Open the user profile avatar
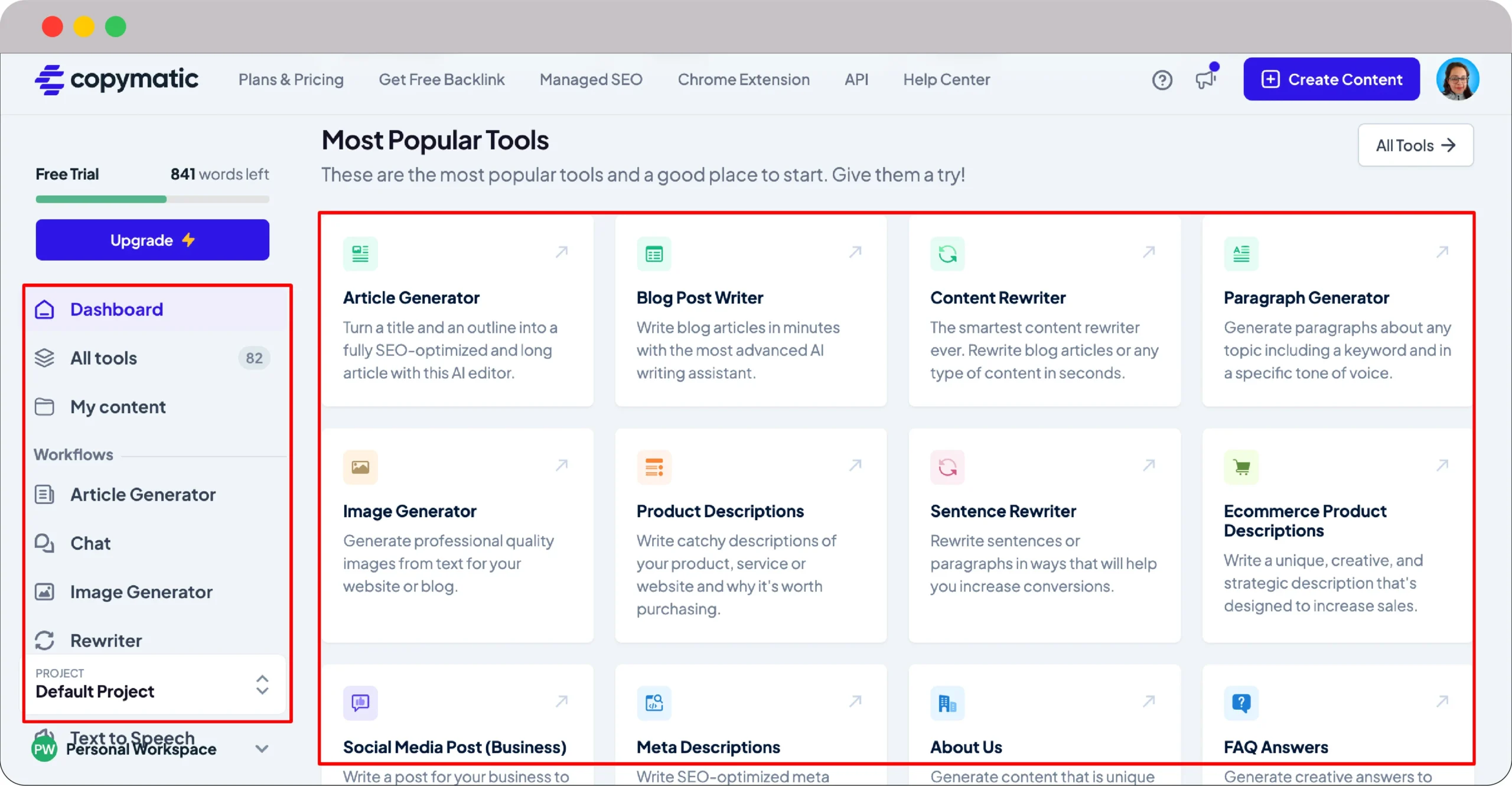This screenshot has height=786, width=1512. [1457, 79]
